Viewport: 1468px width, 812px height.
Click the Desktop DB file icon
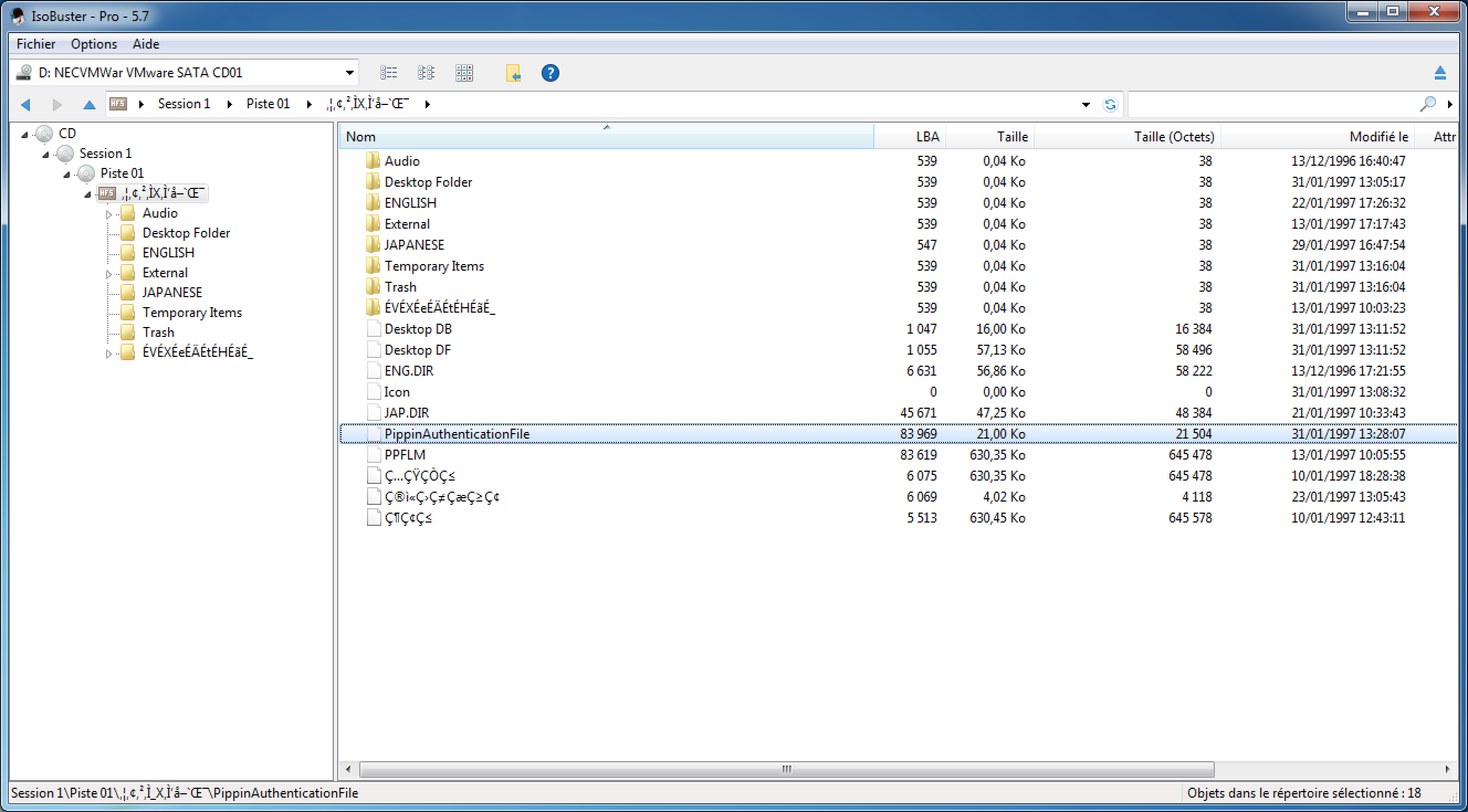tap(374, 329)
